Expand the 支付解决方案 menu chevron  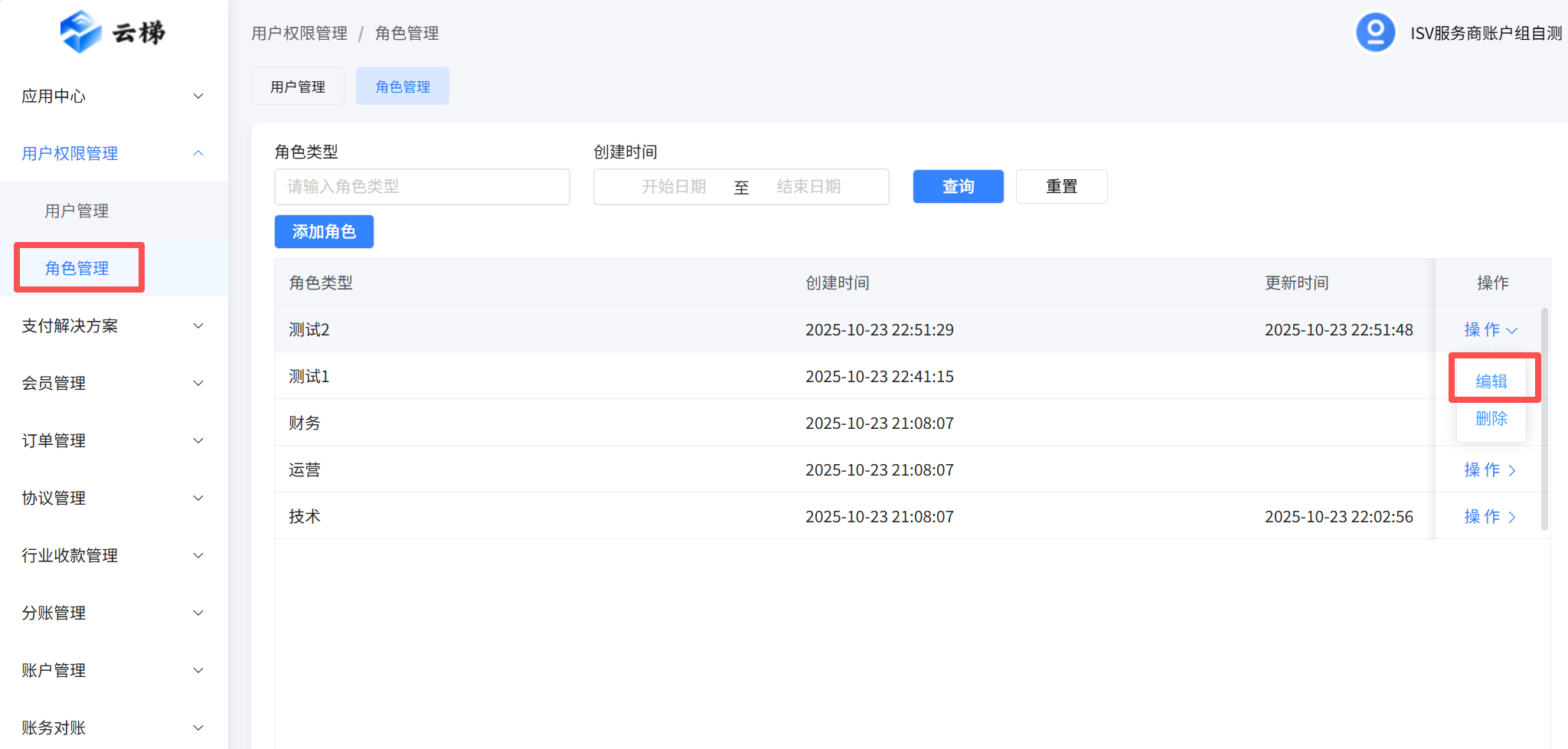(198, 325)
